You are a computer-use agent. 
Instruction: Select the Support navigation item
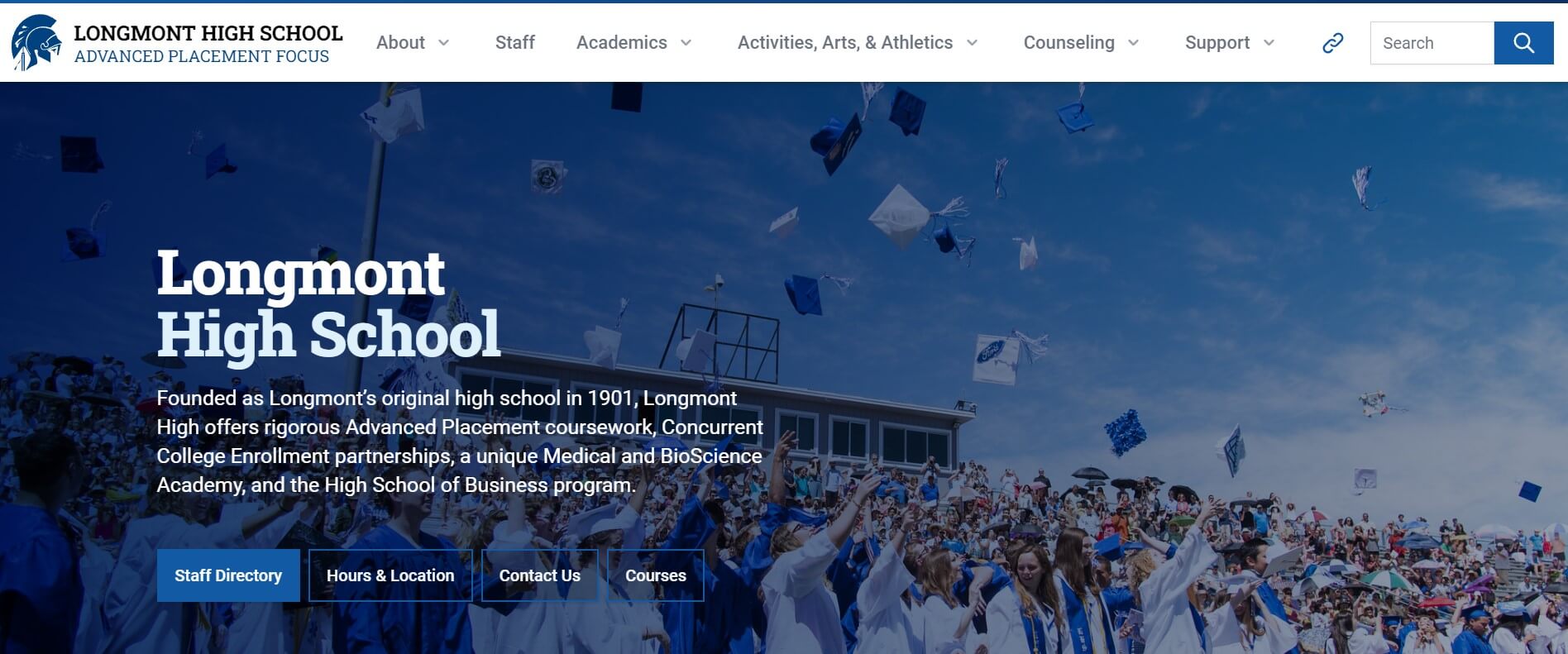pos(1217,42)
